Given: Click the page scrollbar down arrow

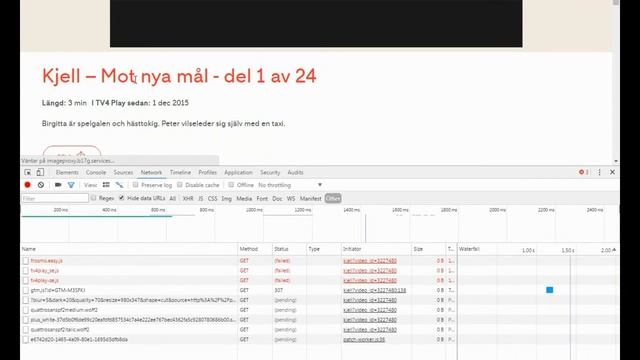Looking at the screenshot, I should [616, 161].
